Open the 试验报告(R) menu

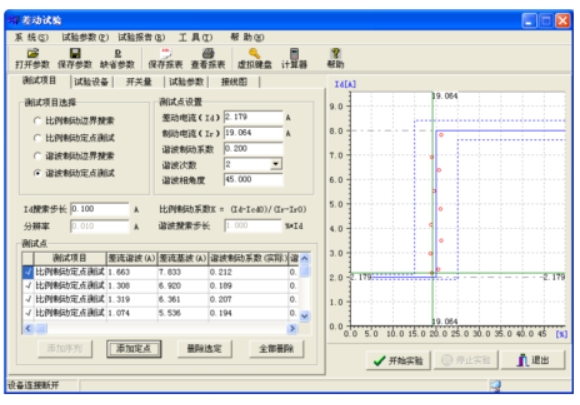pos(141,37)
